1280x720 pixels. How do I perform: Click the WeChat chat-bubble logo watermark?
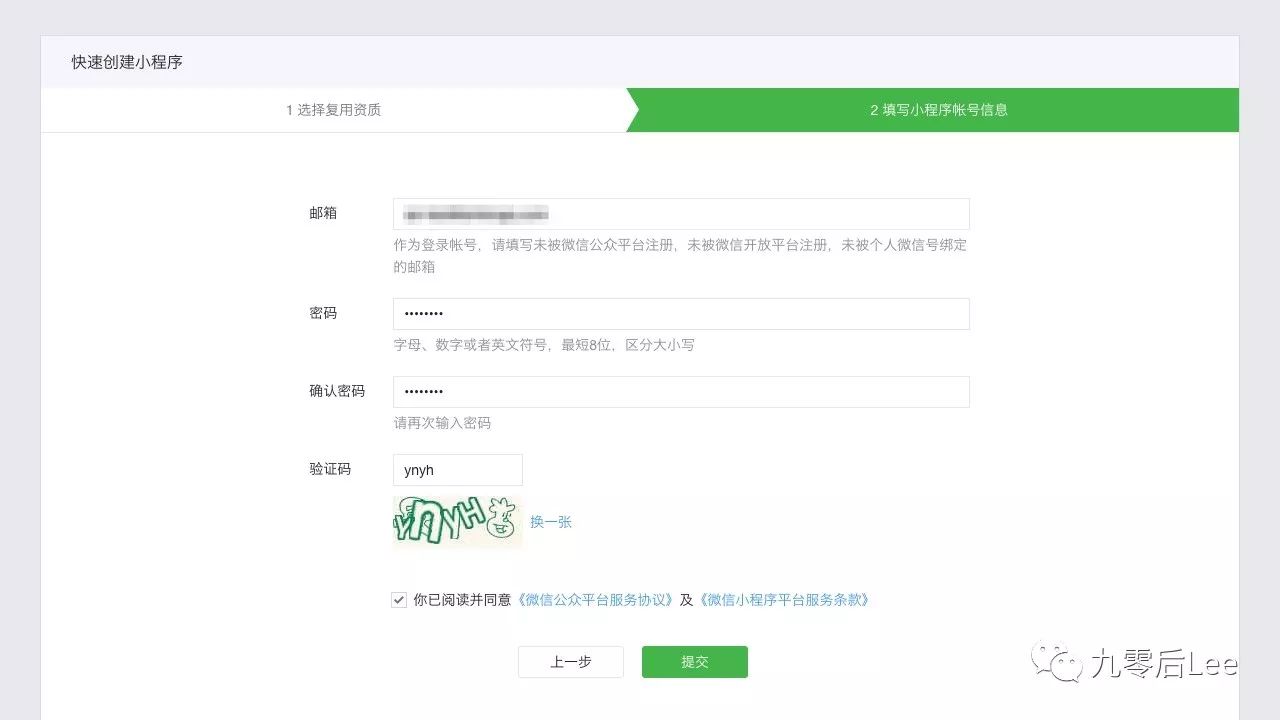[1055, 660]
